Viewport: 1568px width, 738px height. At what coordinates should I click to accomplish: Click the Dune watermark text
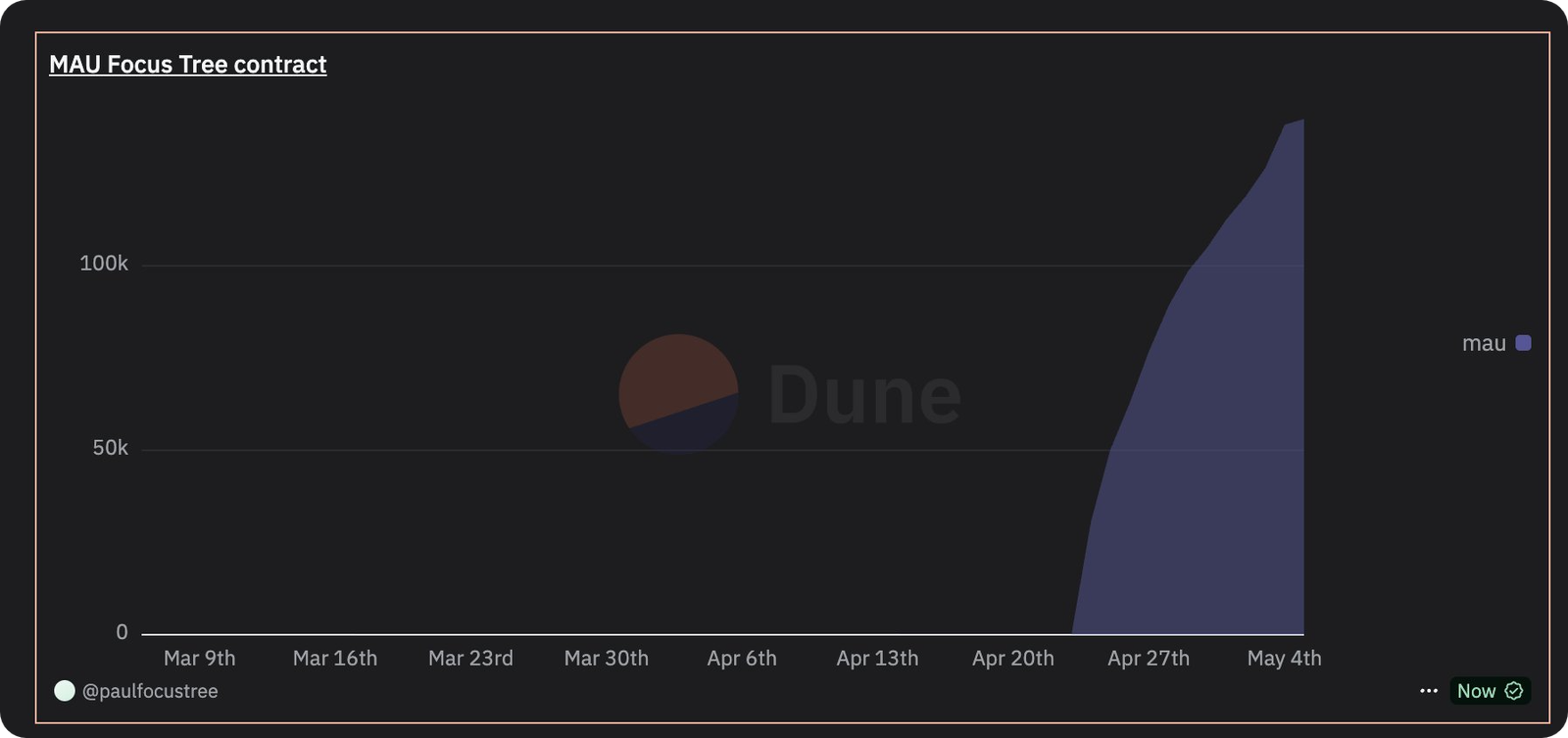pyautogui.click(x=863, y=394)
